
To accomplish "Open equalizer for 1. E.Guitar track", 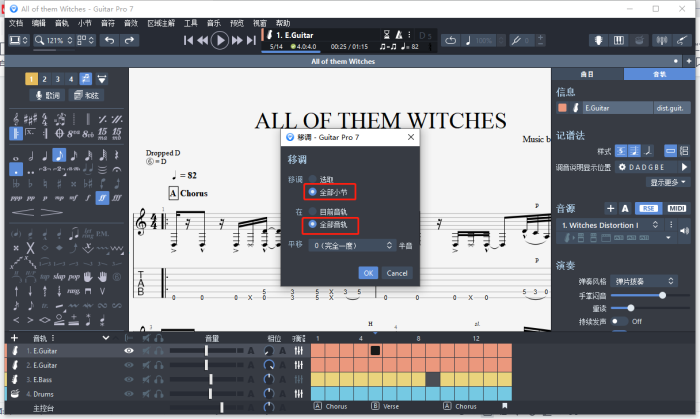I will 298,351.
